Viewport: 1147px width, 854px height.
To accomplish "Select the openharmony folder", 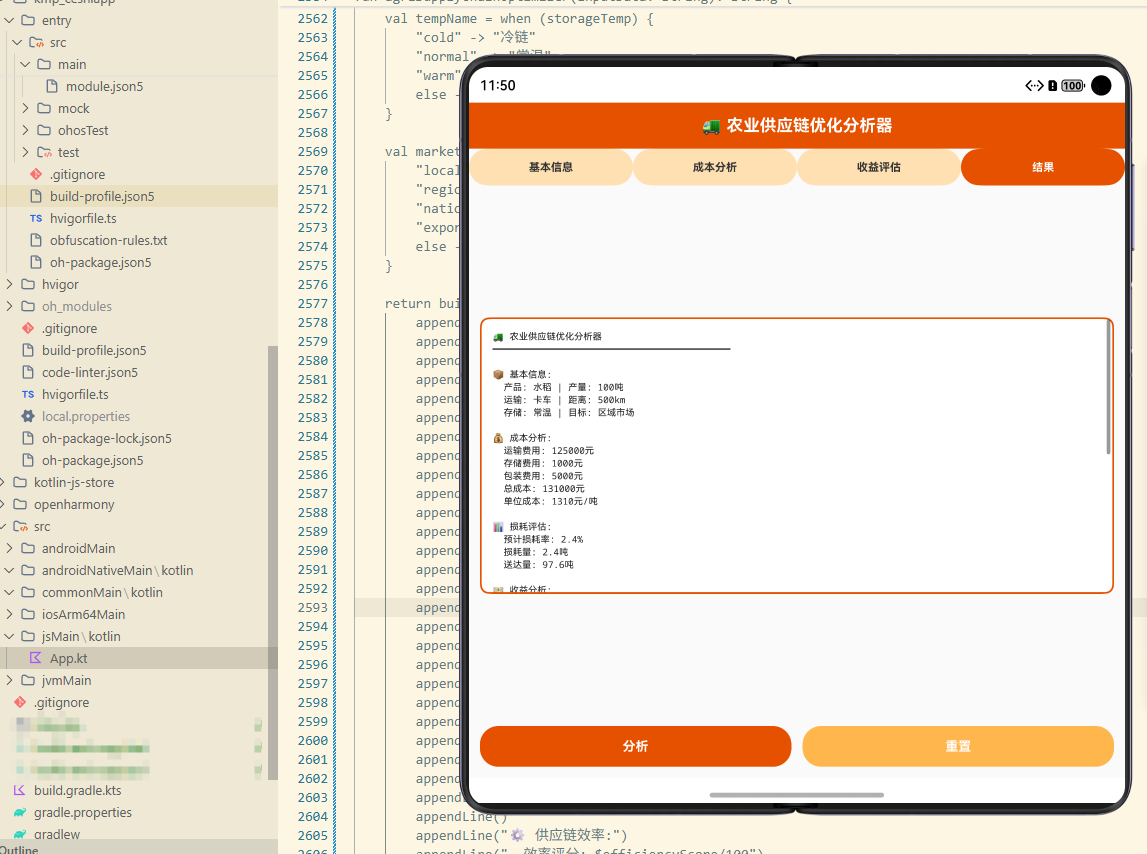I will pyautogui.click(x=74, y=504).
